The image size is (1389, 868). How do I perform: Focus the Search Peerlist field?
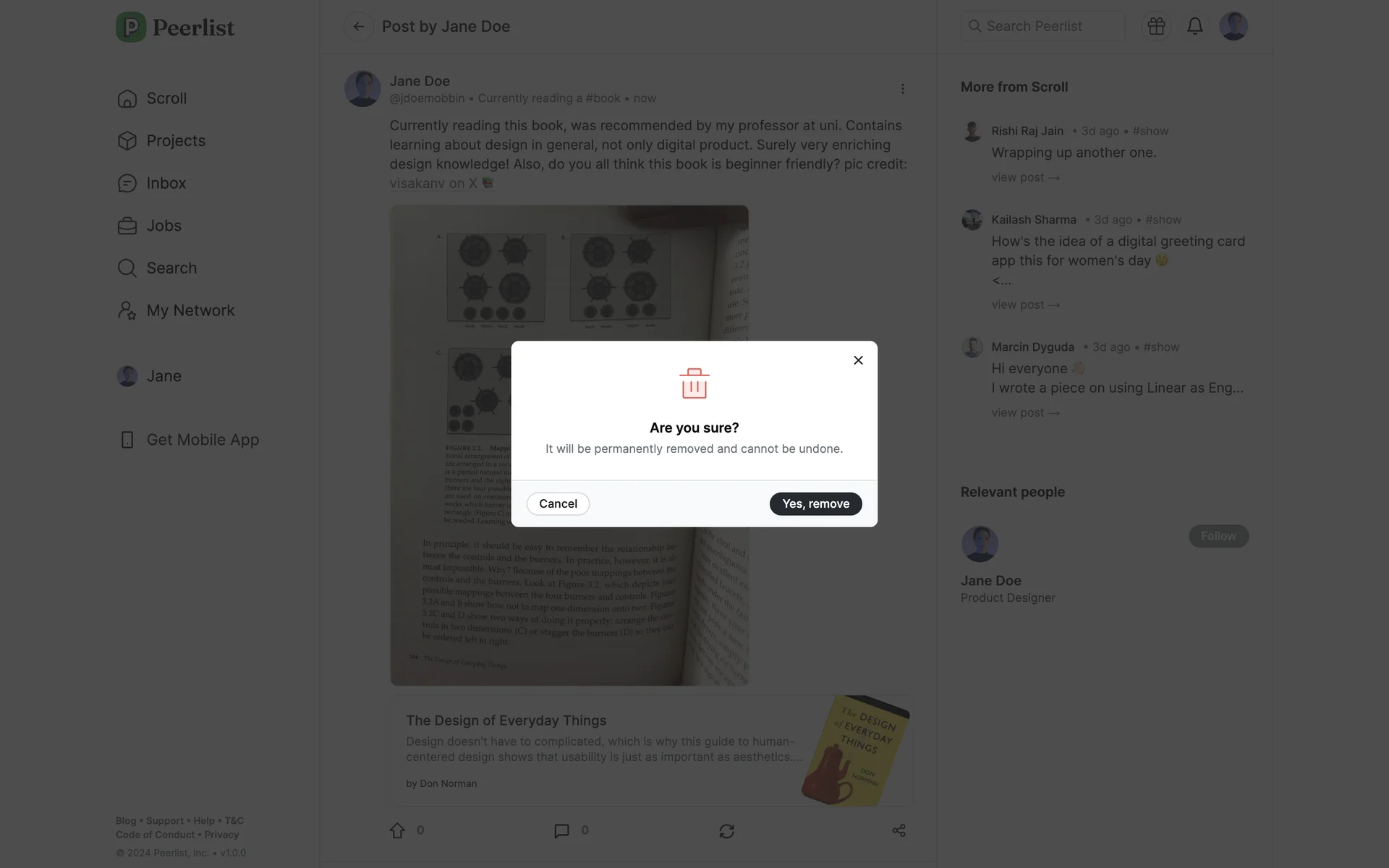click(x=1043, y=26)
